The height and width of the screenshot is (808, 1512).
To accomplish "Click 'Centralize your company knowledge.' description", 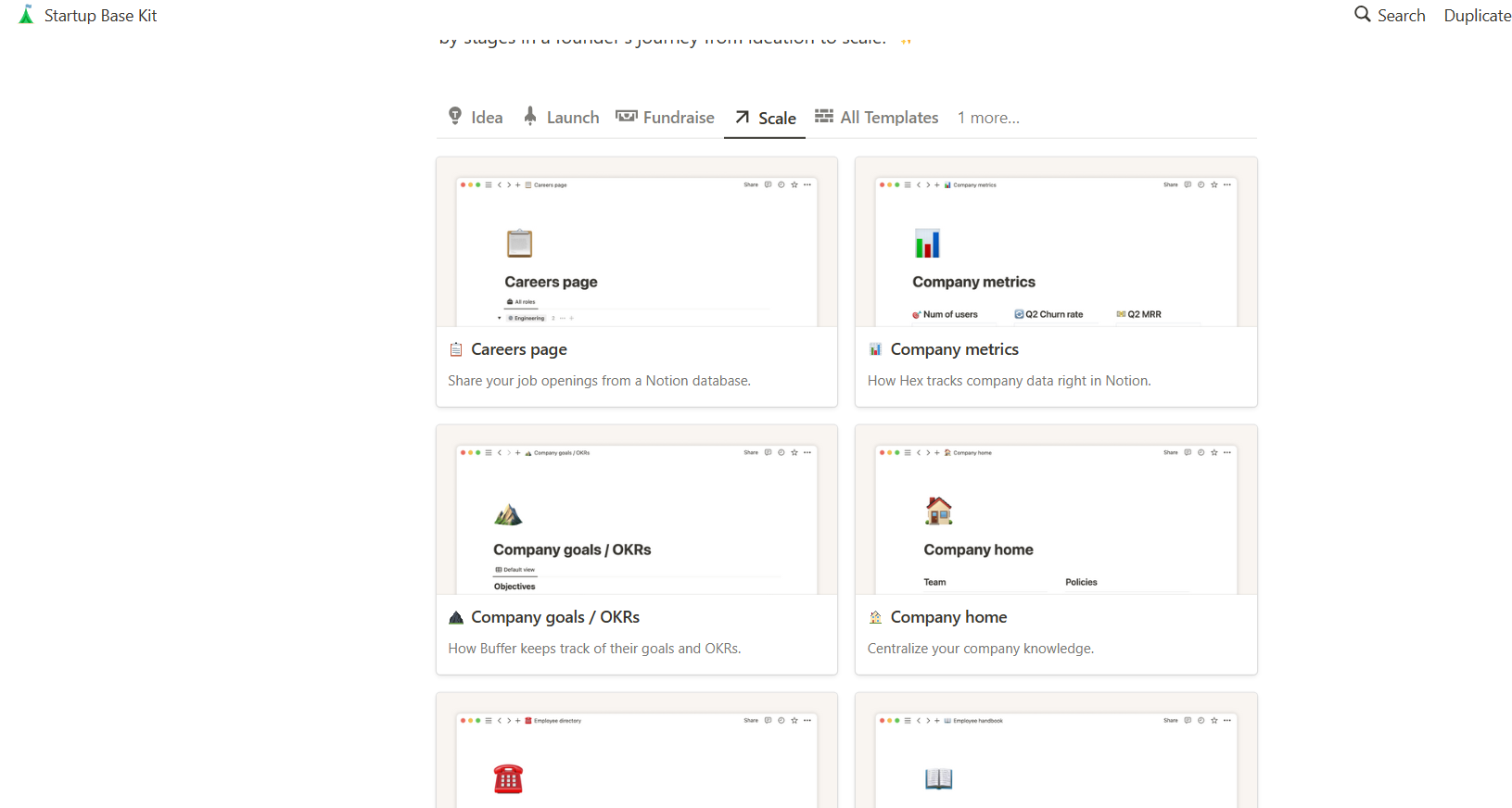I will (x=981, y=649).
